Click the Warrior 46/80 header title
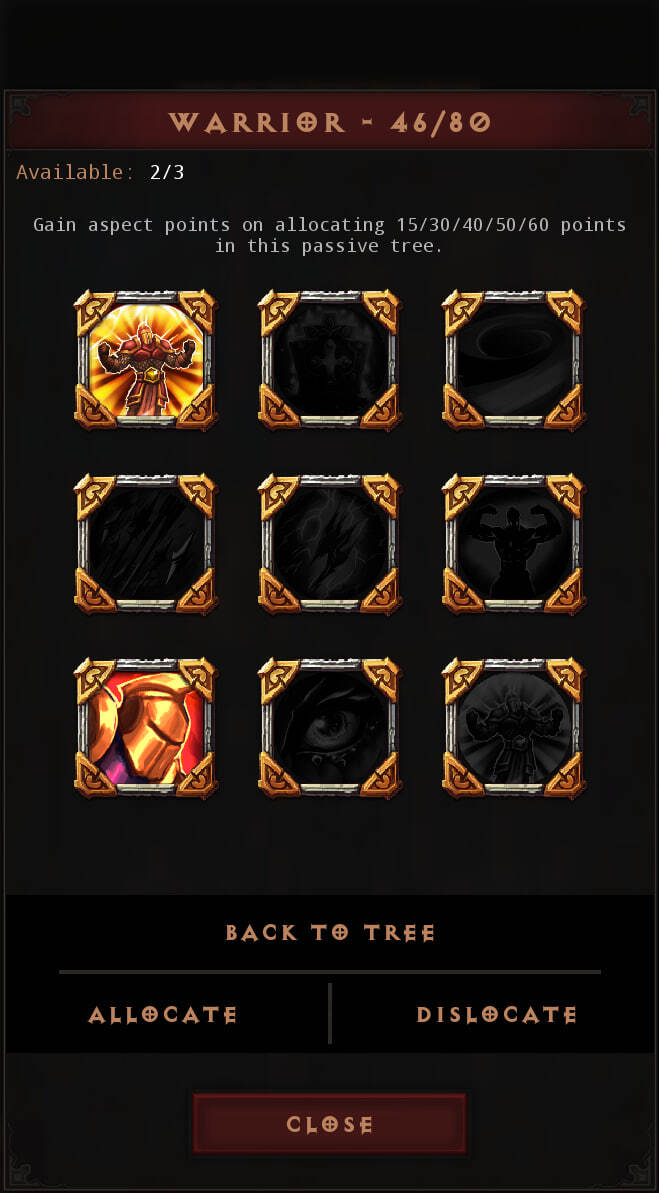659x1193 pixels. pos(330,122)
